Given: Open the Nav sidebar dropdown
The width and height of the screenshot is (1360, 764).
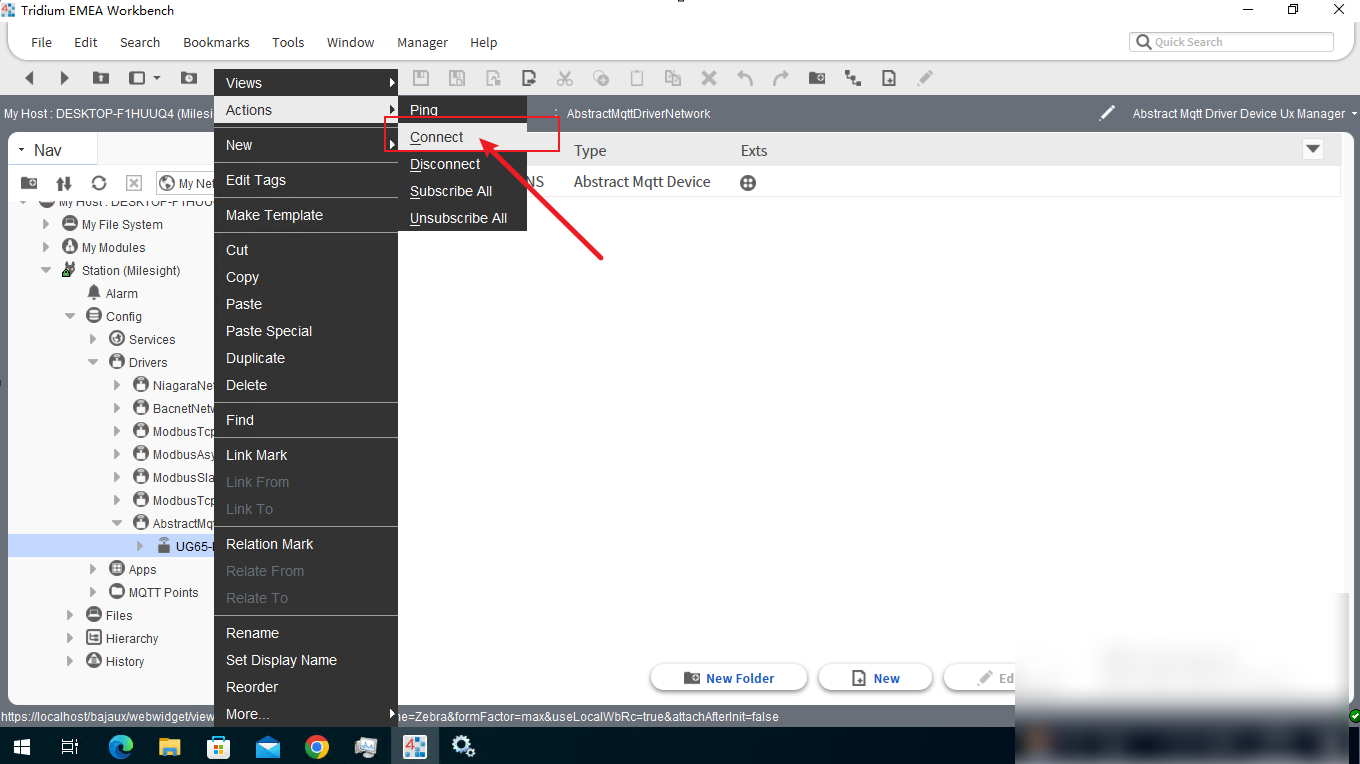Looking at the screenshot, I should click(x=22, y=150).
